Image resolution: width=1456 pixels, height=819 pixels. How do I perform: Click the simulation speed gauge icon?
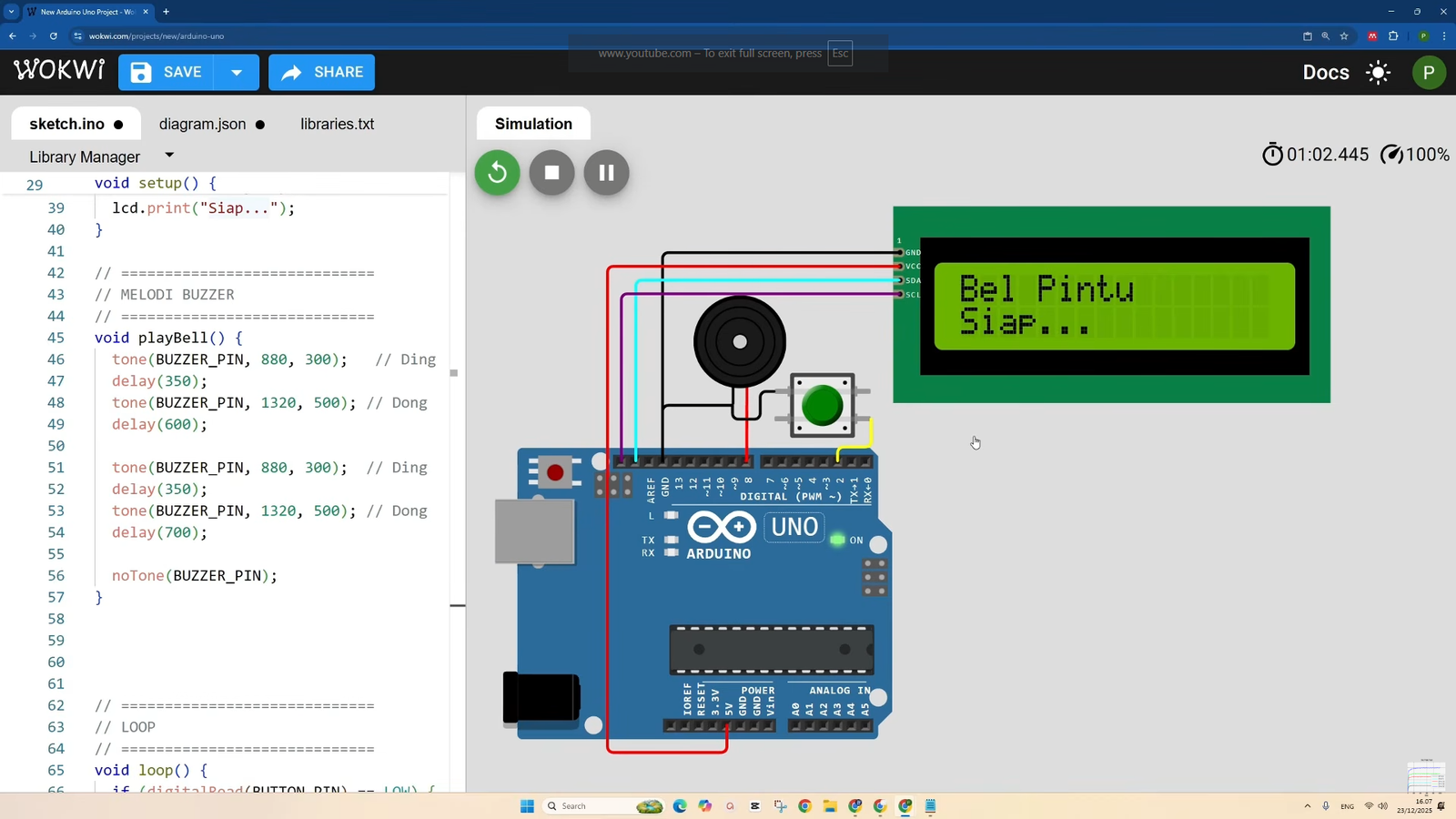click(1391, 155)
